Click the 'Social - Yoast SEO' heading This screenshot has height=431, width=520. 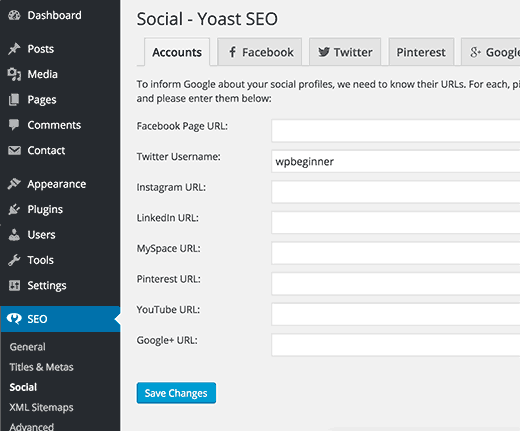[x=207, y=19]
